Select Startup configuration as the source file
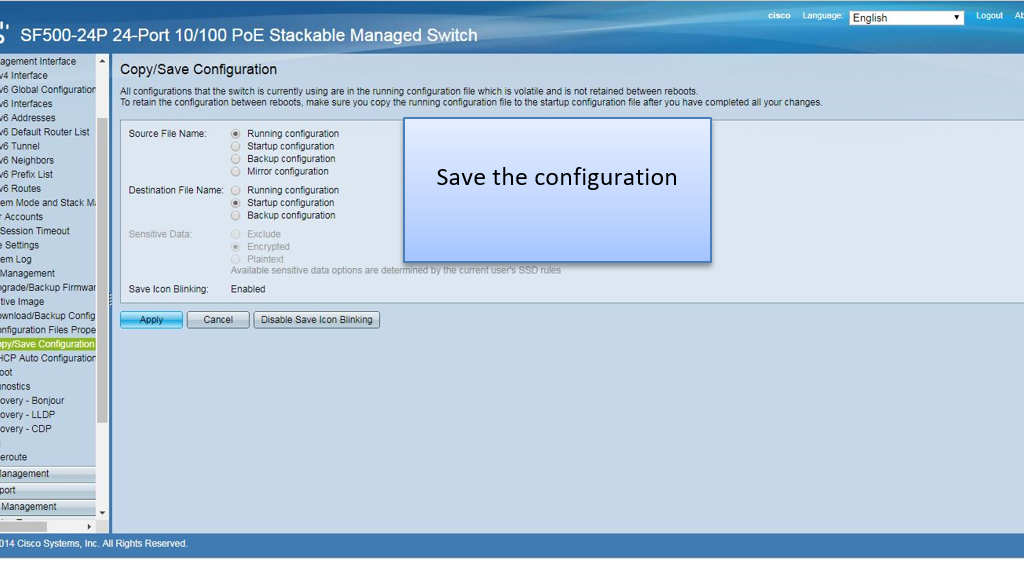Viewport: 1024px width, 562px height. (236, 147)
